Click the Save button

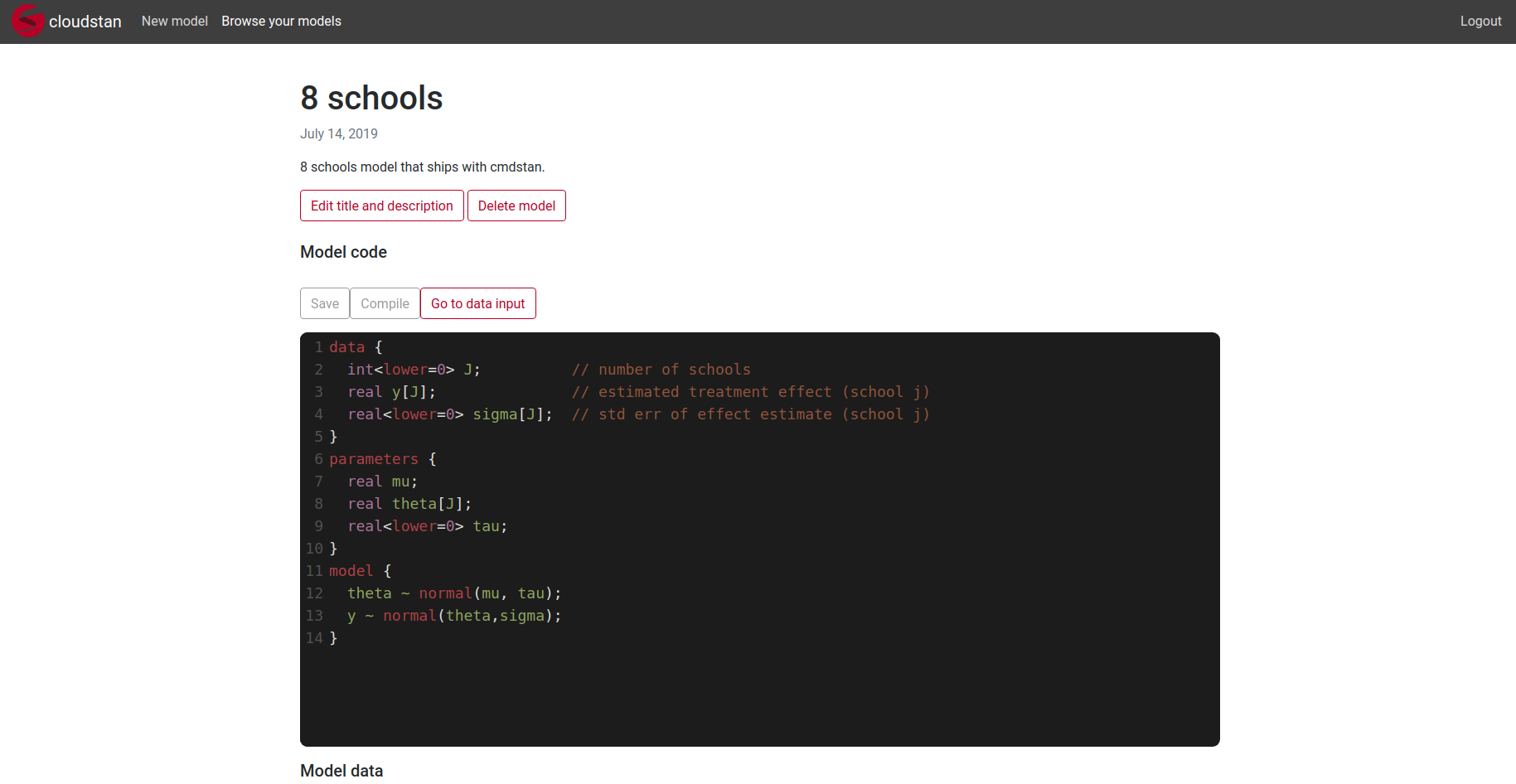(325, 303)
